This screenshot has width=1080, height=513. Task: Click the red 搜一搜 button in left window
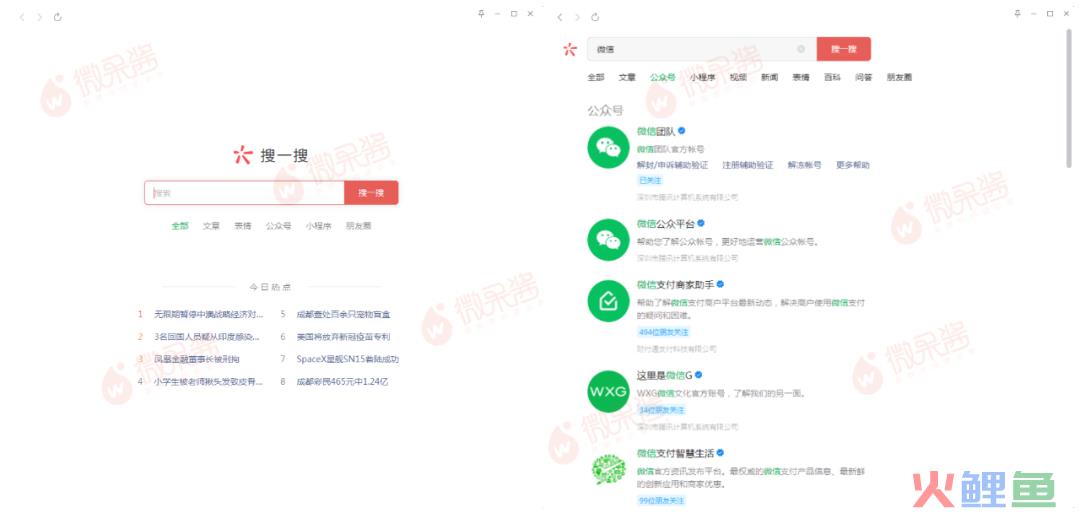click(x=371, y=193)
